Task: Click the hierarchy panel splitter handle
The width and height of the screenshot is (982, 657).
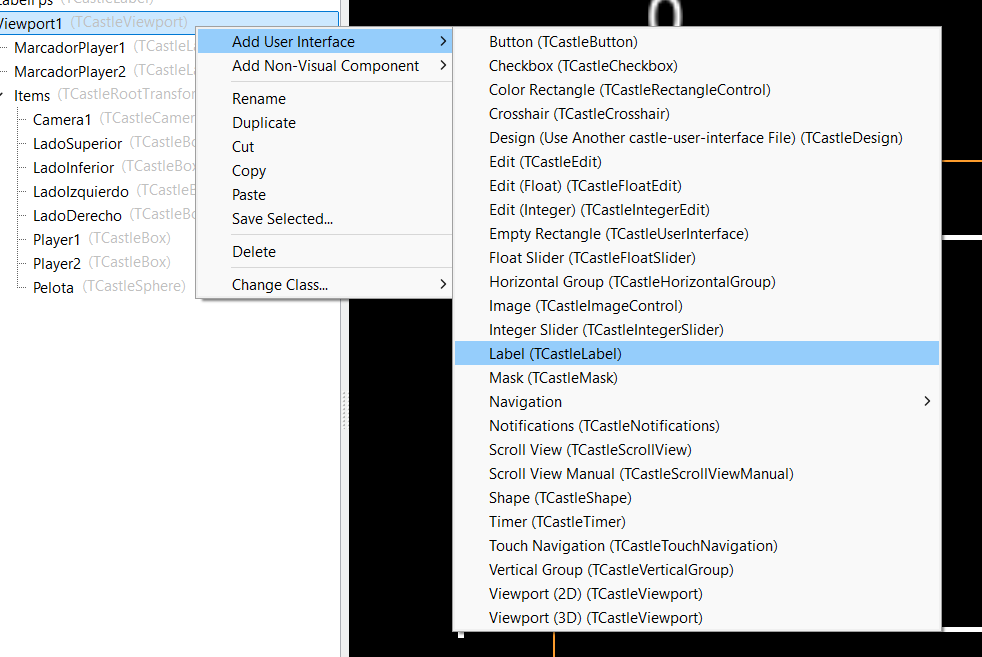Action: tap(344, 410)
